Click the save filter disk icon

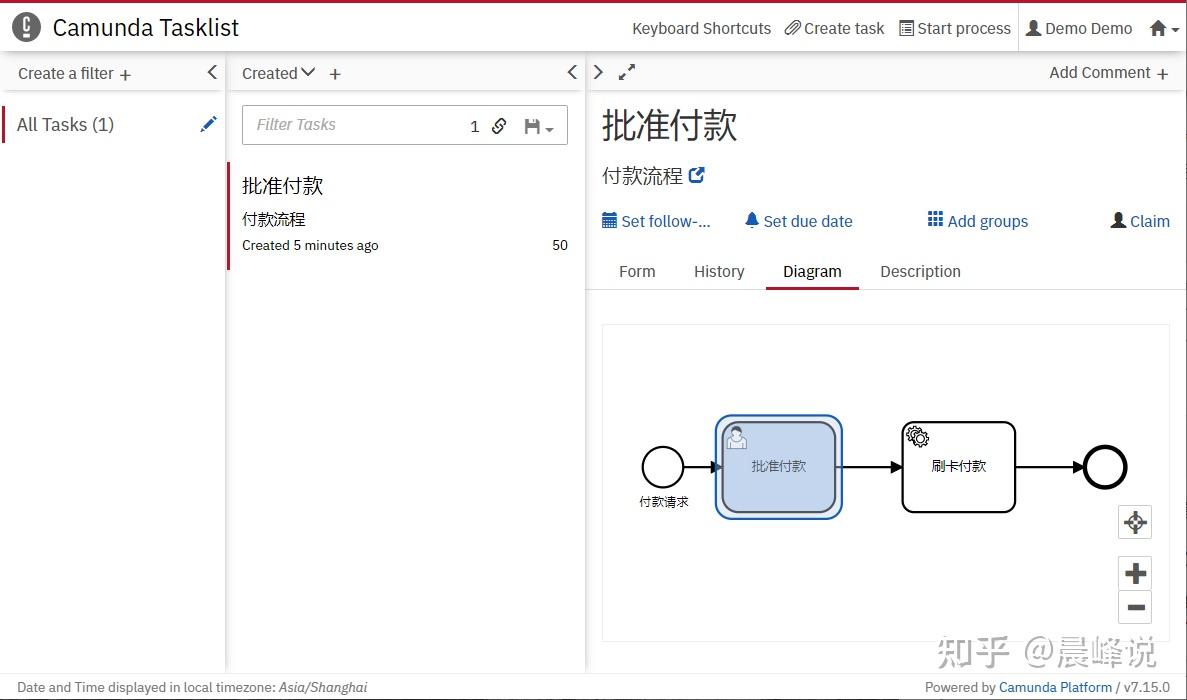(x=533, y=126)
